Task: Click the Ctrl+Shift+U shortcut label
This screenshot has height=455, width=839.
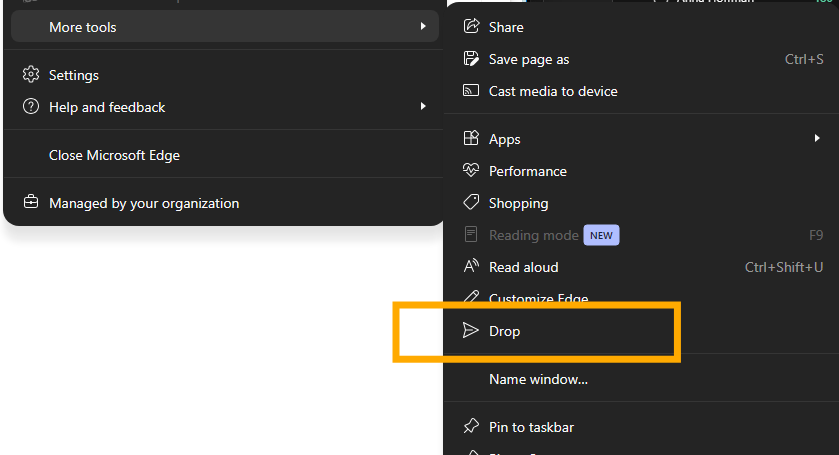Action: click(784, 267)
